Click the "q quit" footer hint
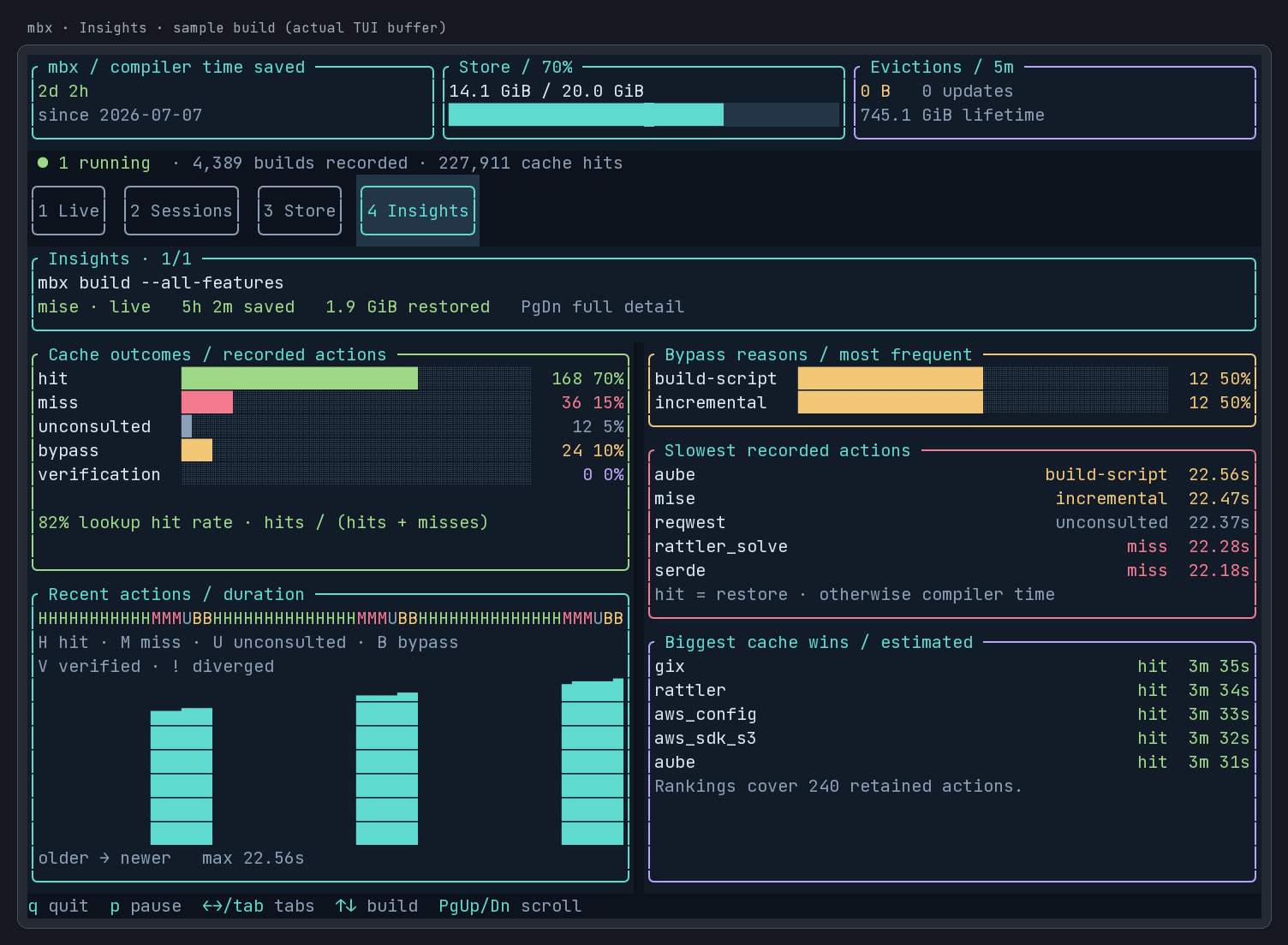Viewport: 1288px width, 945px height. pos(58,906)
